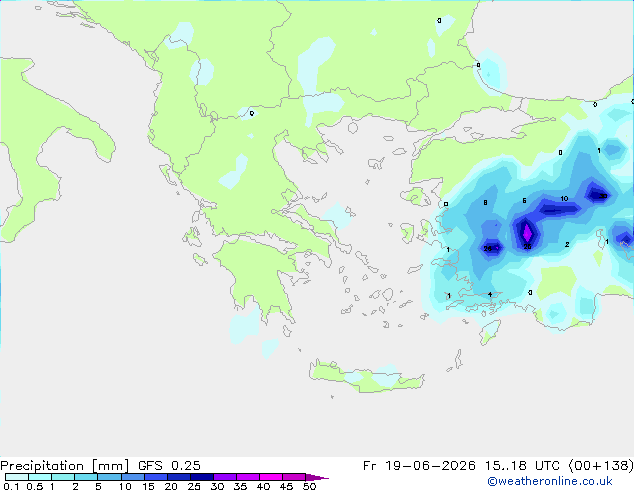
Task: Open the weatheronline.co.uk link
Action: click(550, 481)
